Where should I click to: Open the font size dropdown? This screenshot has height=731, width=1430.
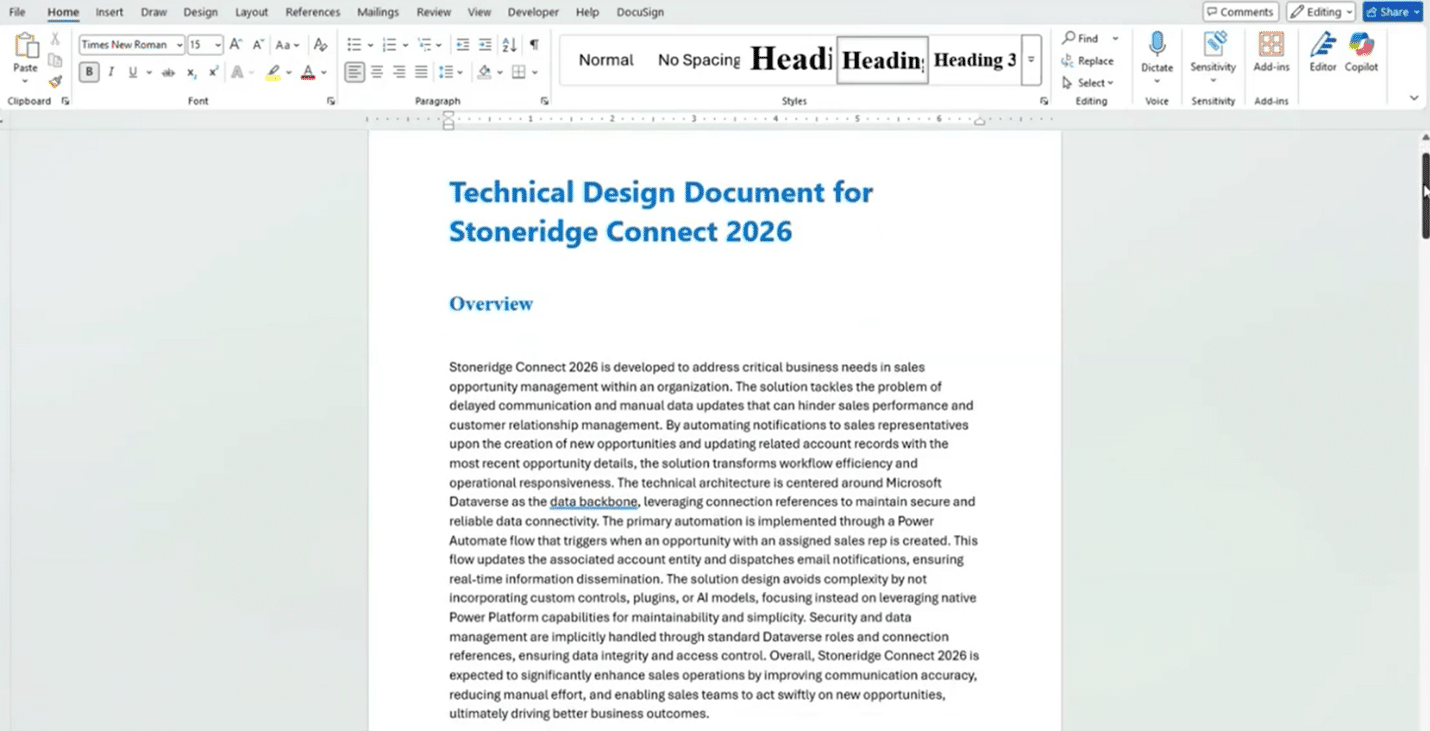pos(218,45)
